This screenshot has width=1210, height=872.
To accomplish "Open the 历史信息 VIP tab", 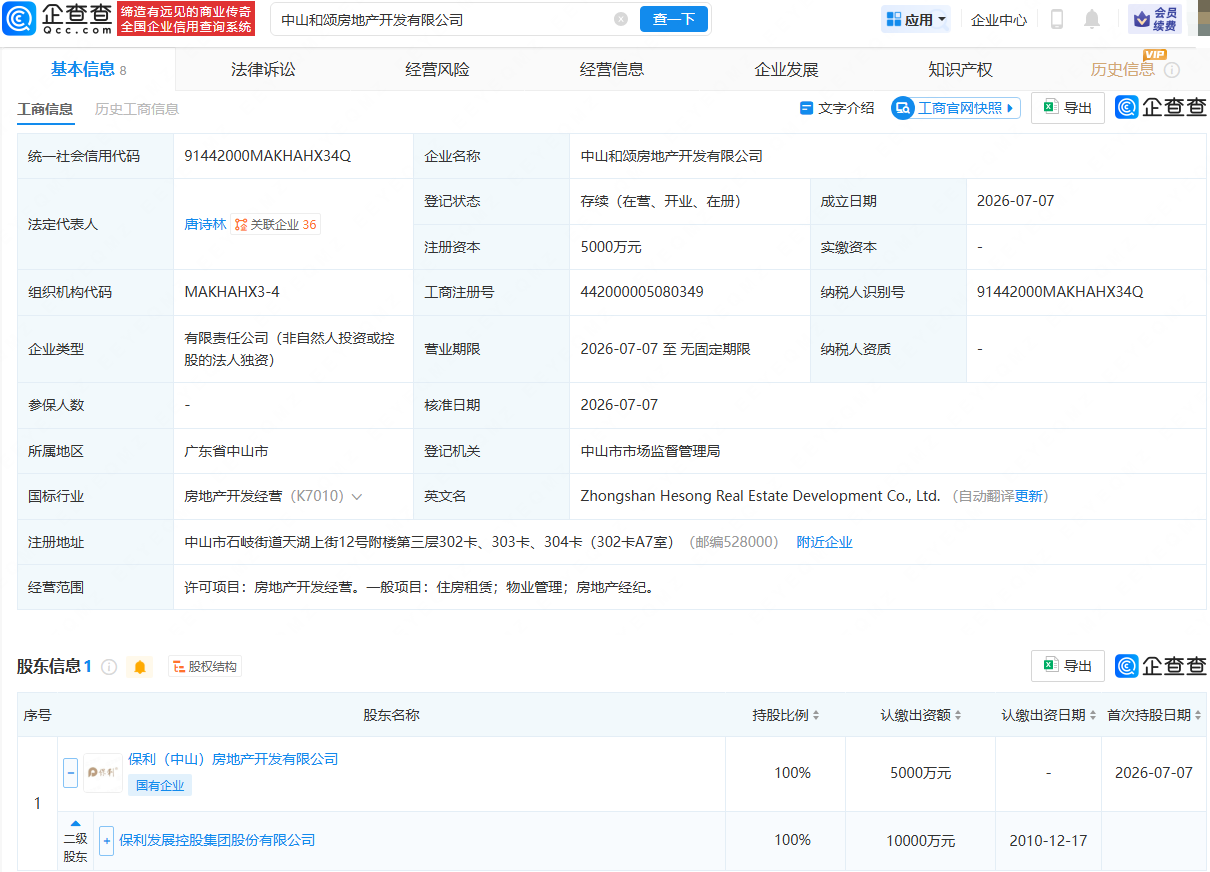I will [x=1123, y=69].
